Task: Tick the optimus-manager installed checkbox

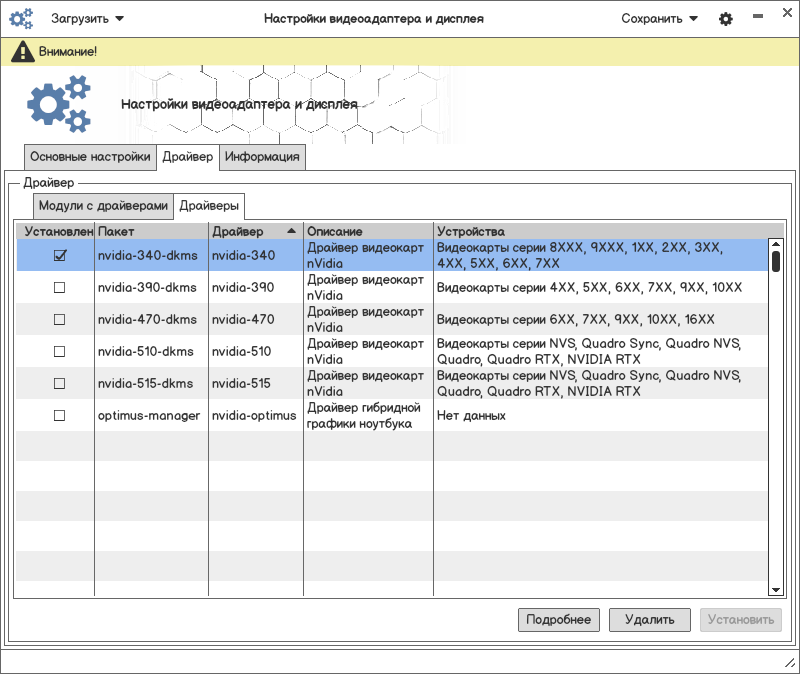Action: [59, 415]
